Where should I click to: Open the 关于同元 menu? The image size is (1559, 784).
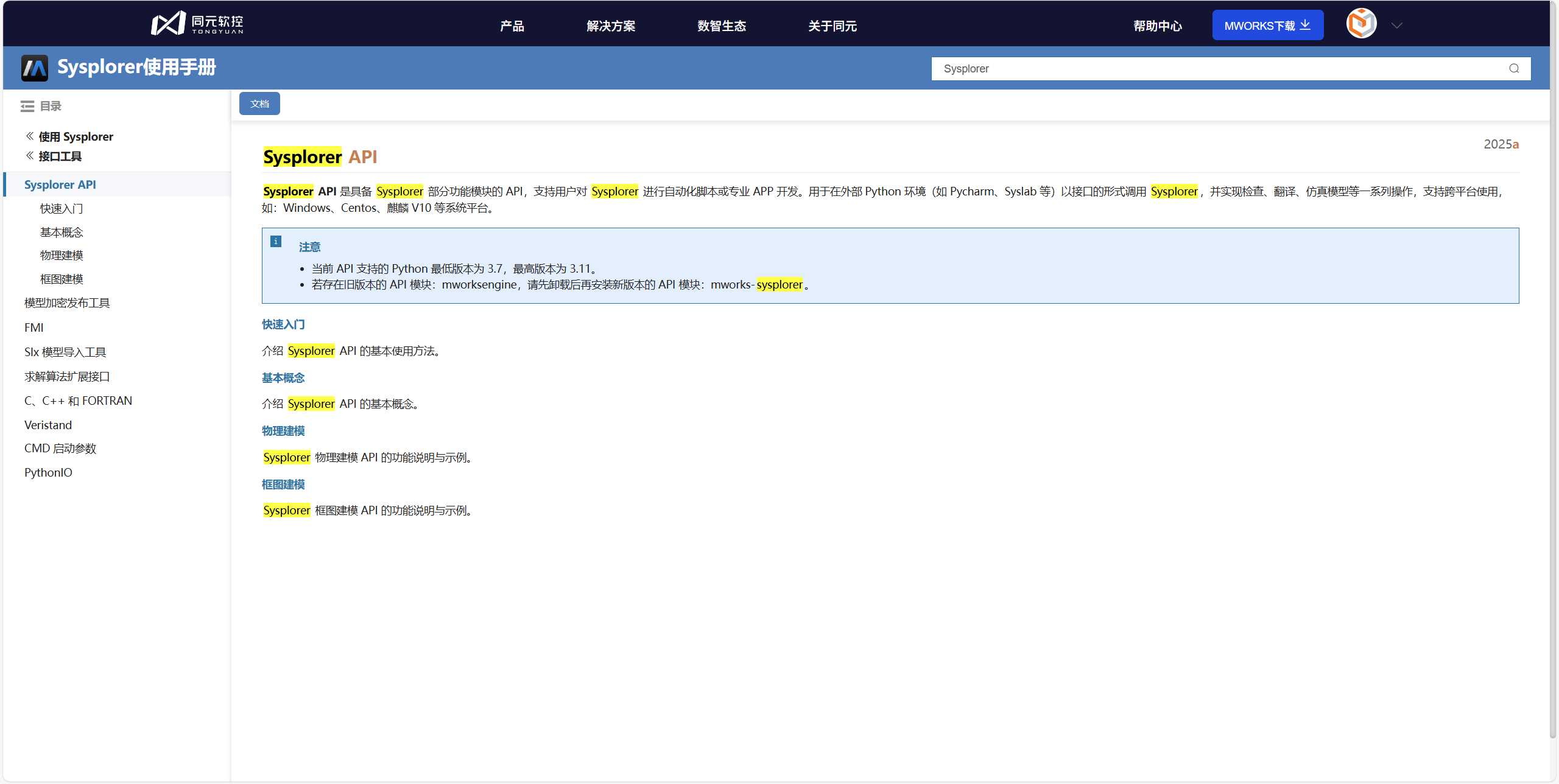pyautogui.click(x=832, y=26)
